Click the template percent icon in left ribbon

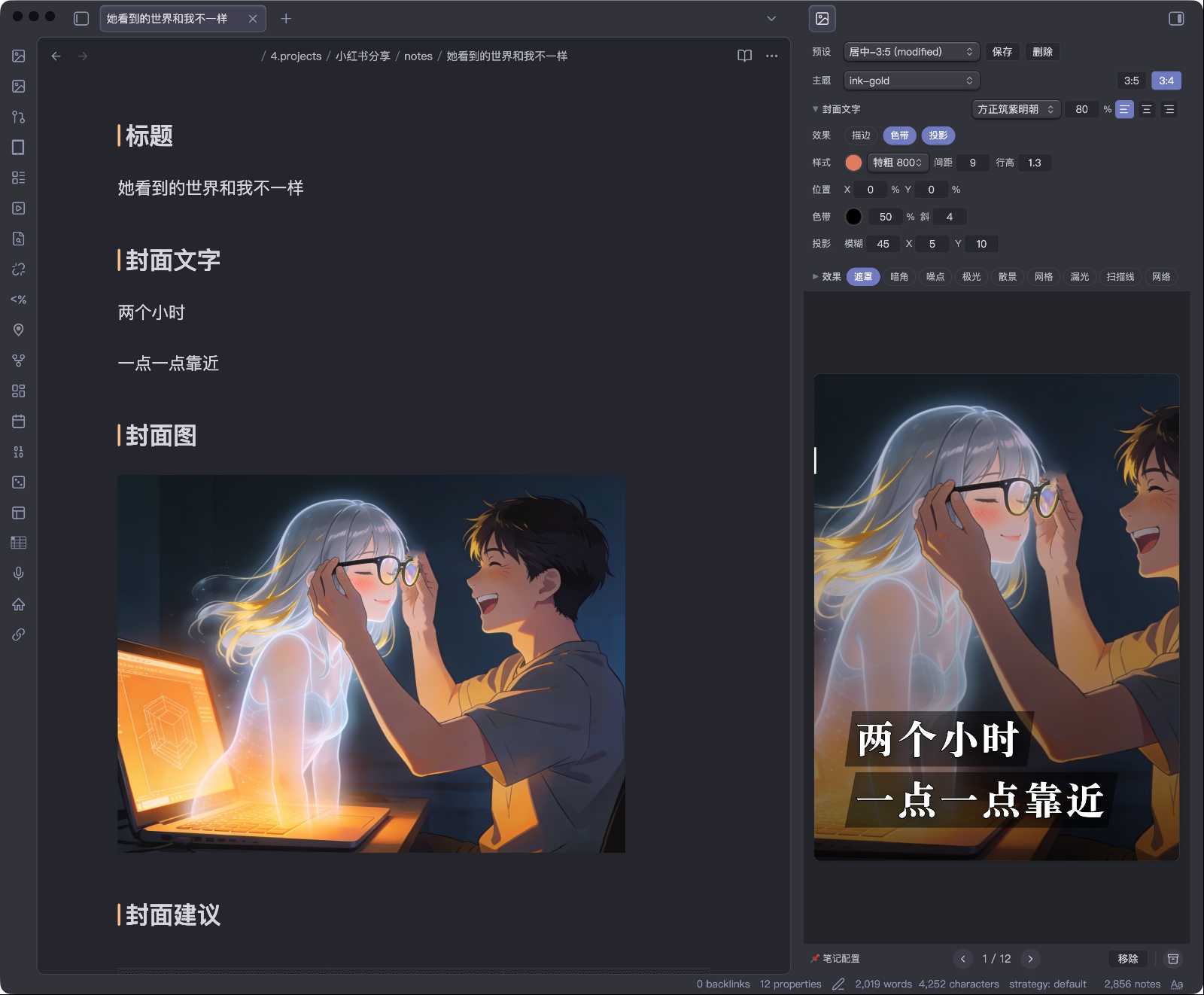[19, 300]
